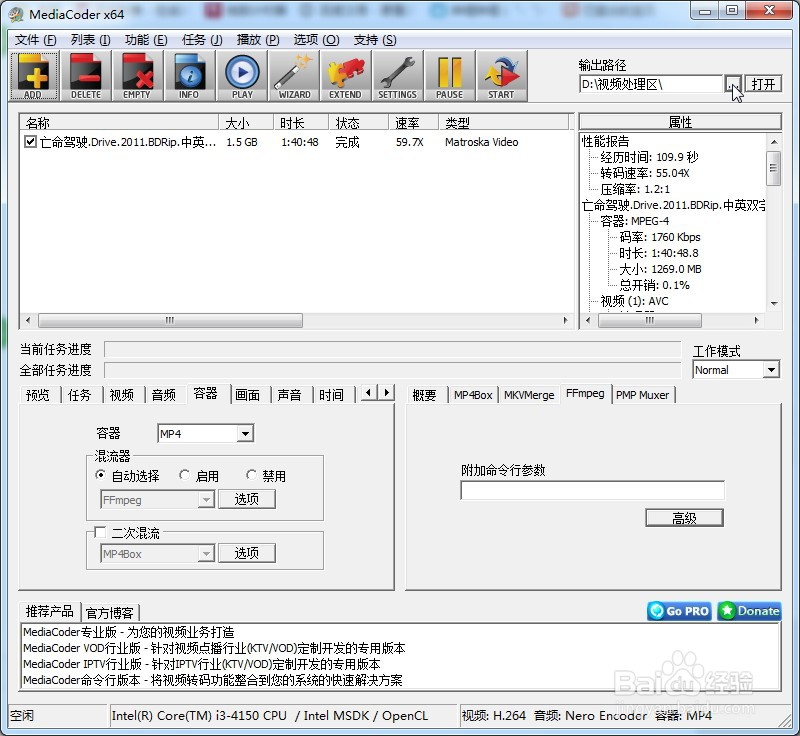800x736 pixels.
Task: Launch the WIZARD toolbar icon
Action: click(x=294, y=75)
